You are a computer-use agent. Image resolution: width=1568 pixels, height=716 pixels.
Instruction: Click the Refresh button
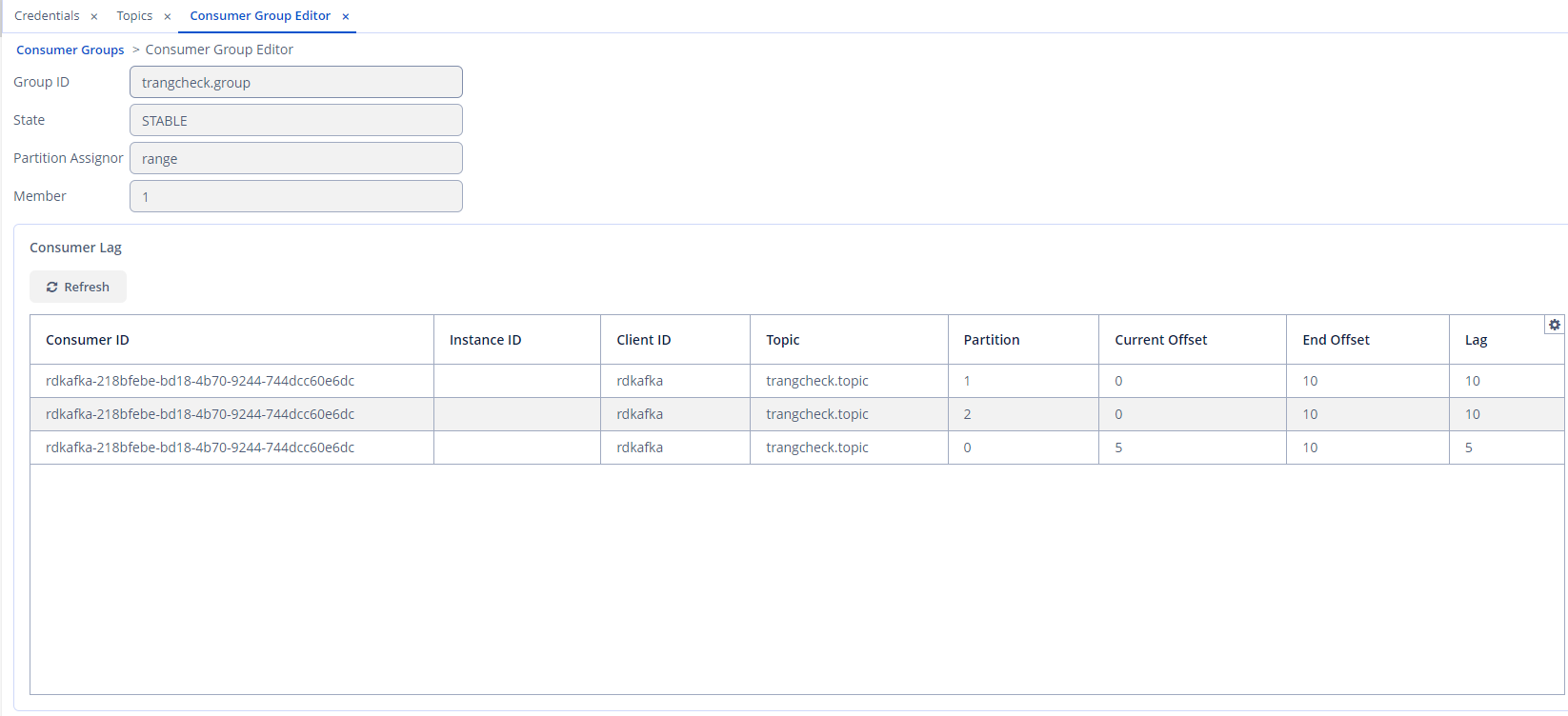pyautogui.click(x=78, y=287)
